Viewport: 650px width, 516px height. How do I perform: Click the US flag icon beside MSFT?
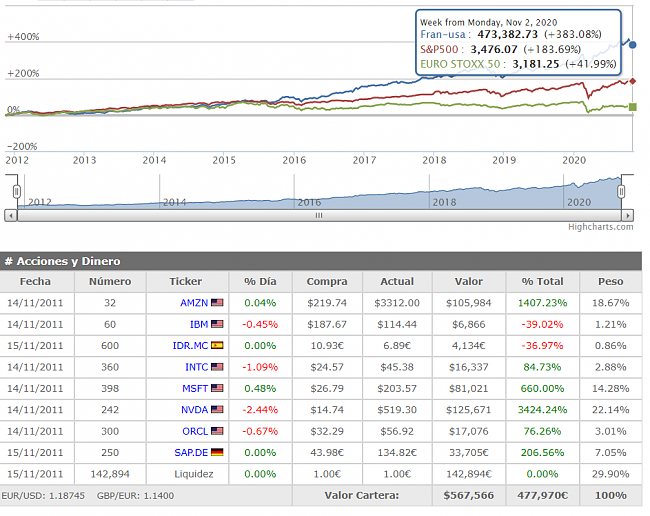tap(217, 388)
